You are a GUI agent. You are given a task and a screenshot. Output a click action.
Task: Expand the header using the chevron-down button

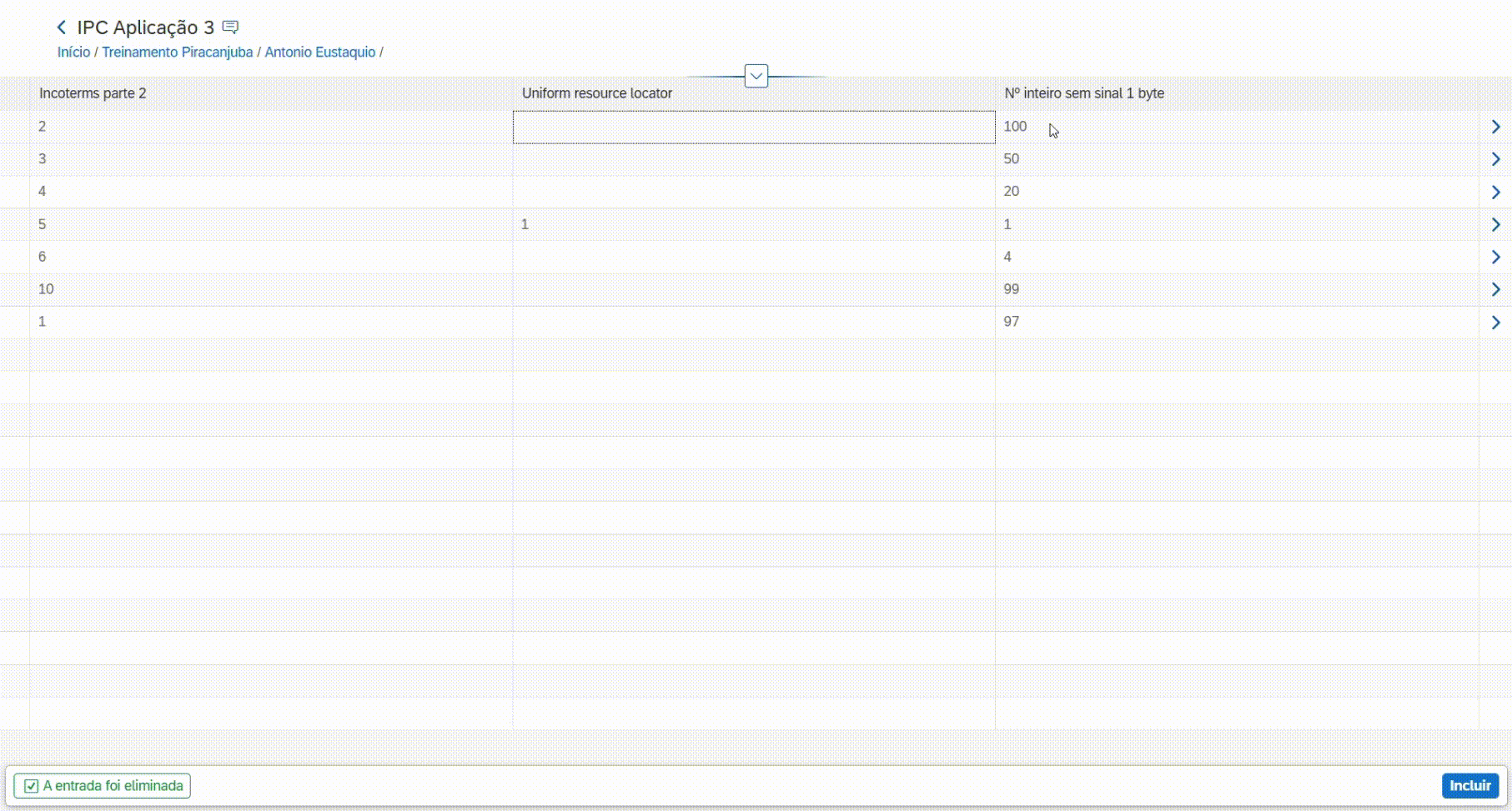756,76
